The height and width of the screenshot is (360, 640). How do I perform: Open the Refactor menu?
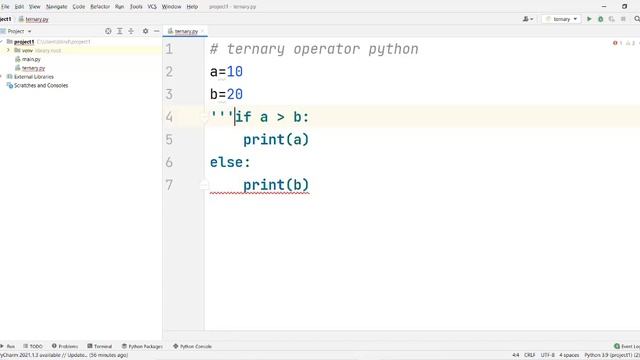tap(100, 7)
